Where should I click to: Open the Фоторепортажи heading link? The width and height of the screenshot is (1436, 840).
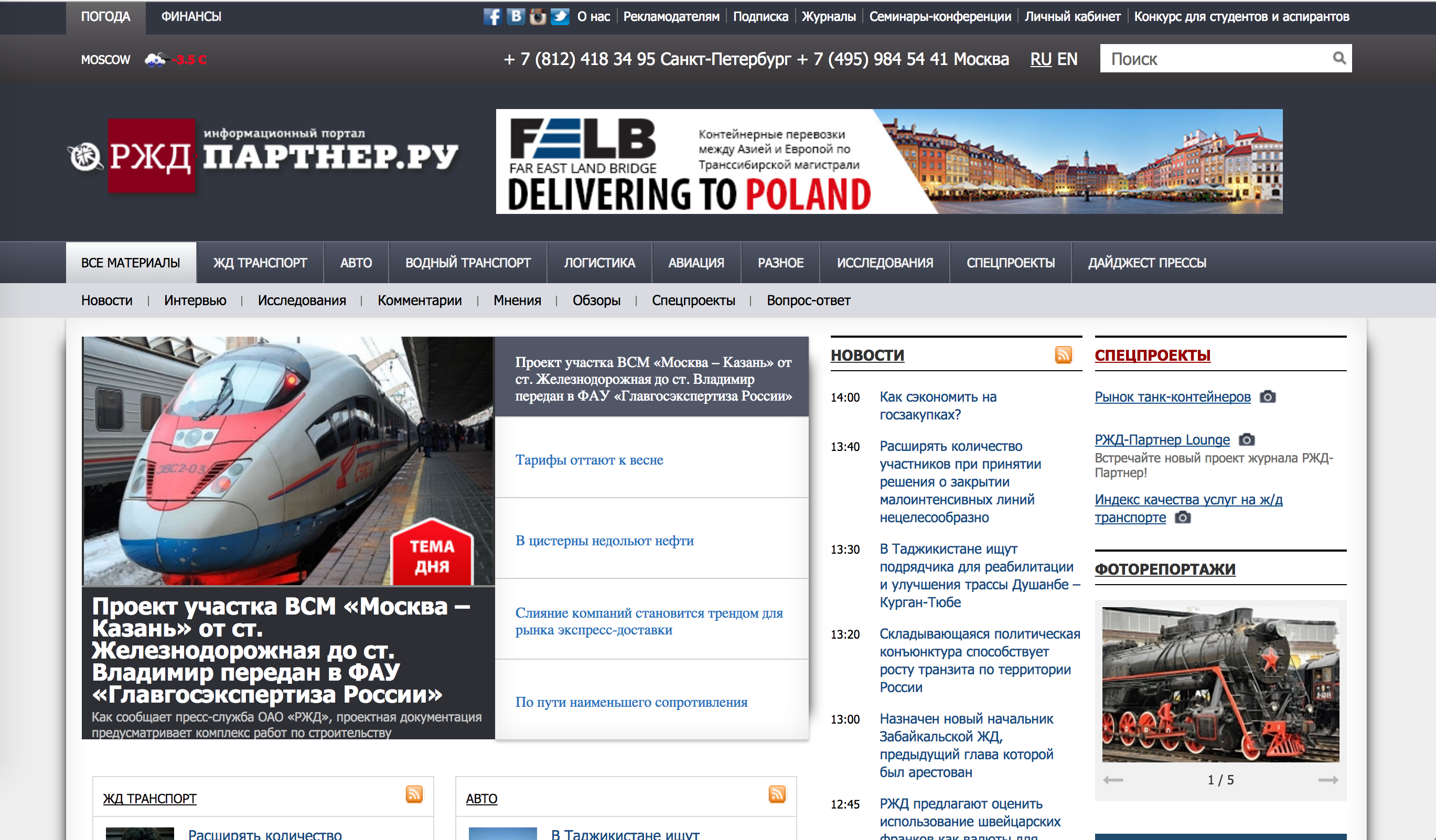(x=1165, y=569)
